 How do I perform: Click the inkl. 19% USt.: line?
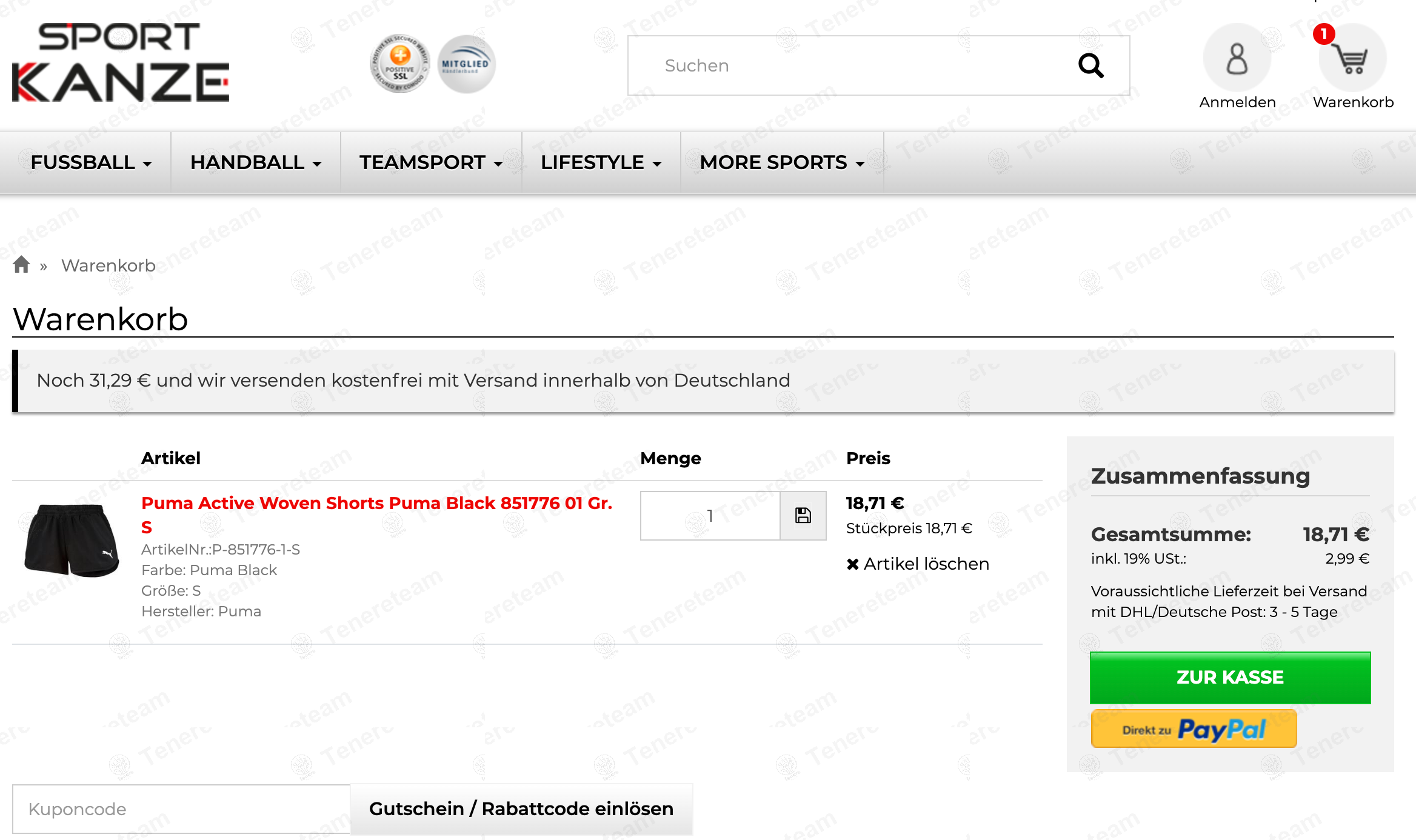click(x=1138, y=558)
